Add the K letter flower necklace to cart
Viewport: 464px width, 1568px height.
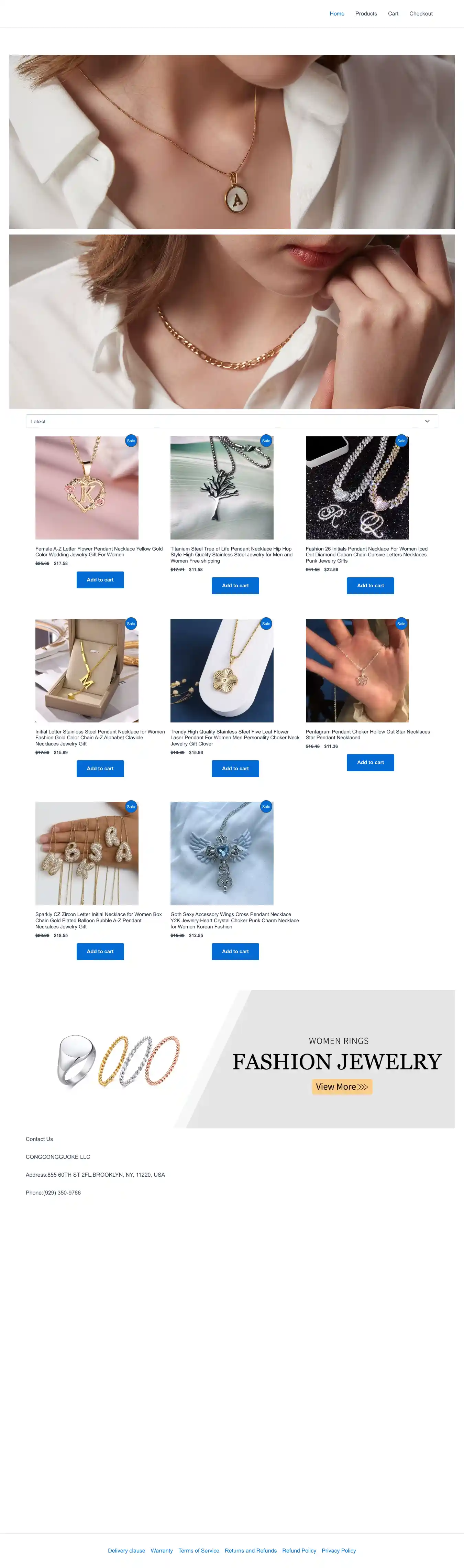pyautogui.click(x=100, y=579)
